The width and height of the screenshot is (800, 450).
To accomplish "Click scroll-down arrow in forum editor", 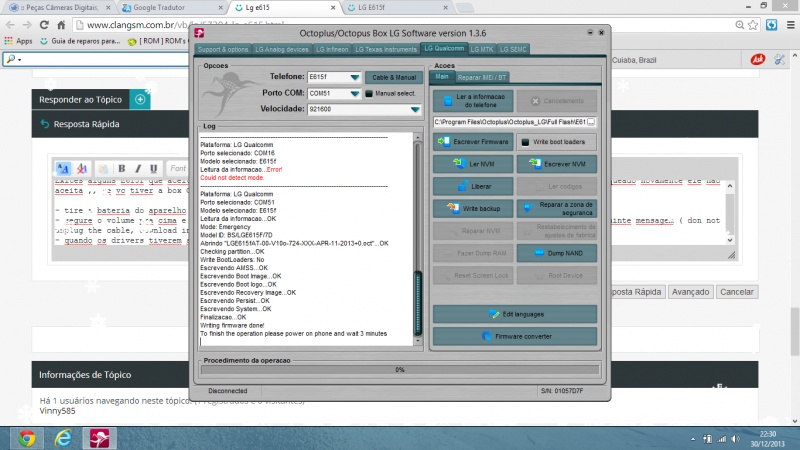I will point(730,239).
